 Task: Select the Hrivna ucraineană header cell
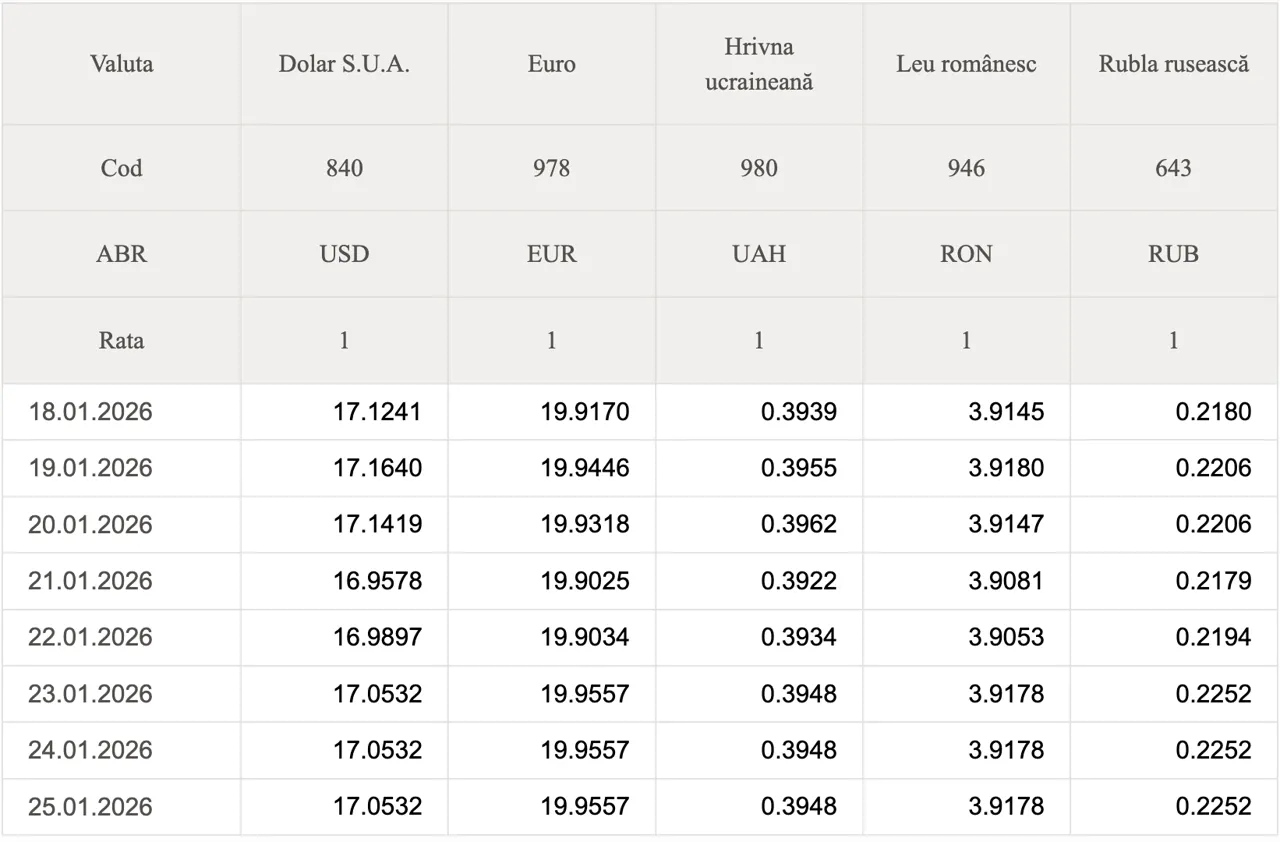pyautogui.click(x=759, y=64)
